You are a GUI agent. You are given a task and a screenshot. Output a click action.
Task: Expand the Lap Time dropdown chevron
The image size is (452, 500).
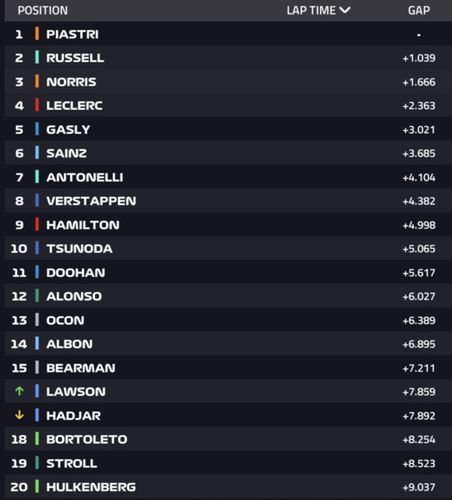tap(345, 10)
